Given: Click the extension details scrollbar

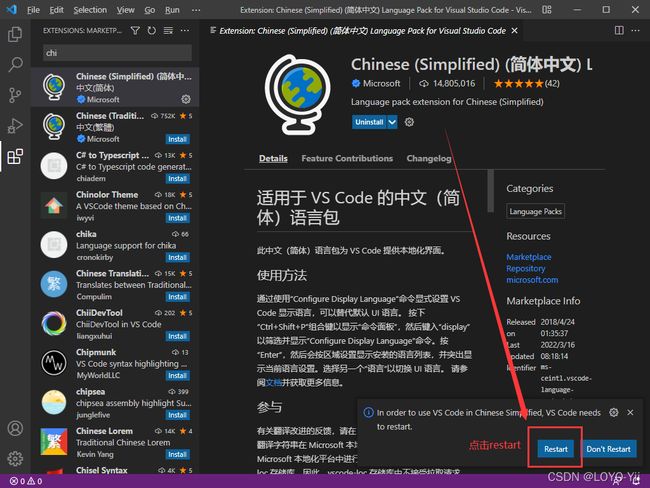Looking at the screenshot, I should [490, 191].
